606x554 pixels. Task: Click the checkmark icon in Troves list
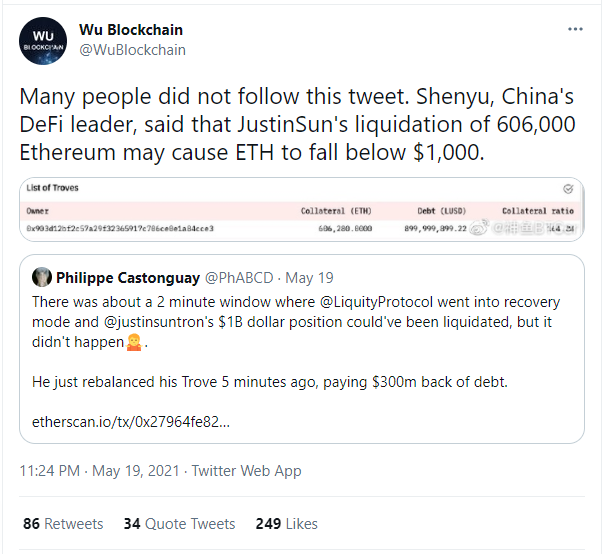[x=568, y=188]
